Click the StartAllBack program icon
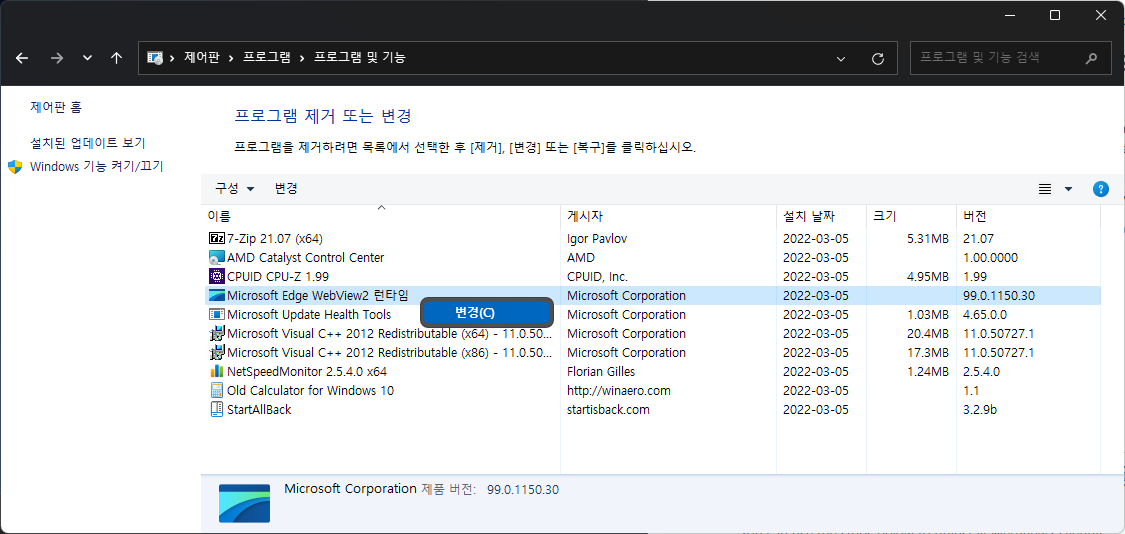The height and width of the screenshot is (534, 1125). tap(216, 410)
